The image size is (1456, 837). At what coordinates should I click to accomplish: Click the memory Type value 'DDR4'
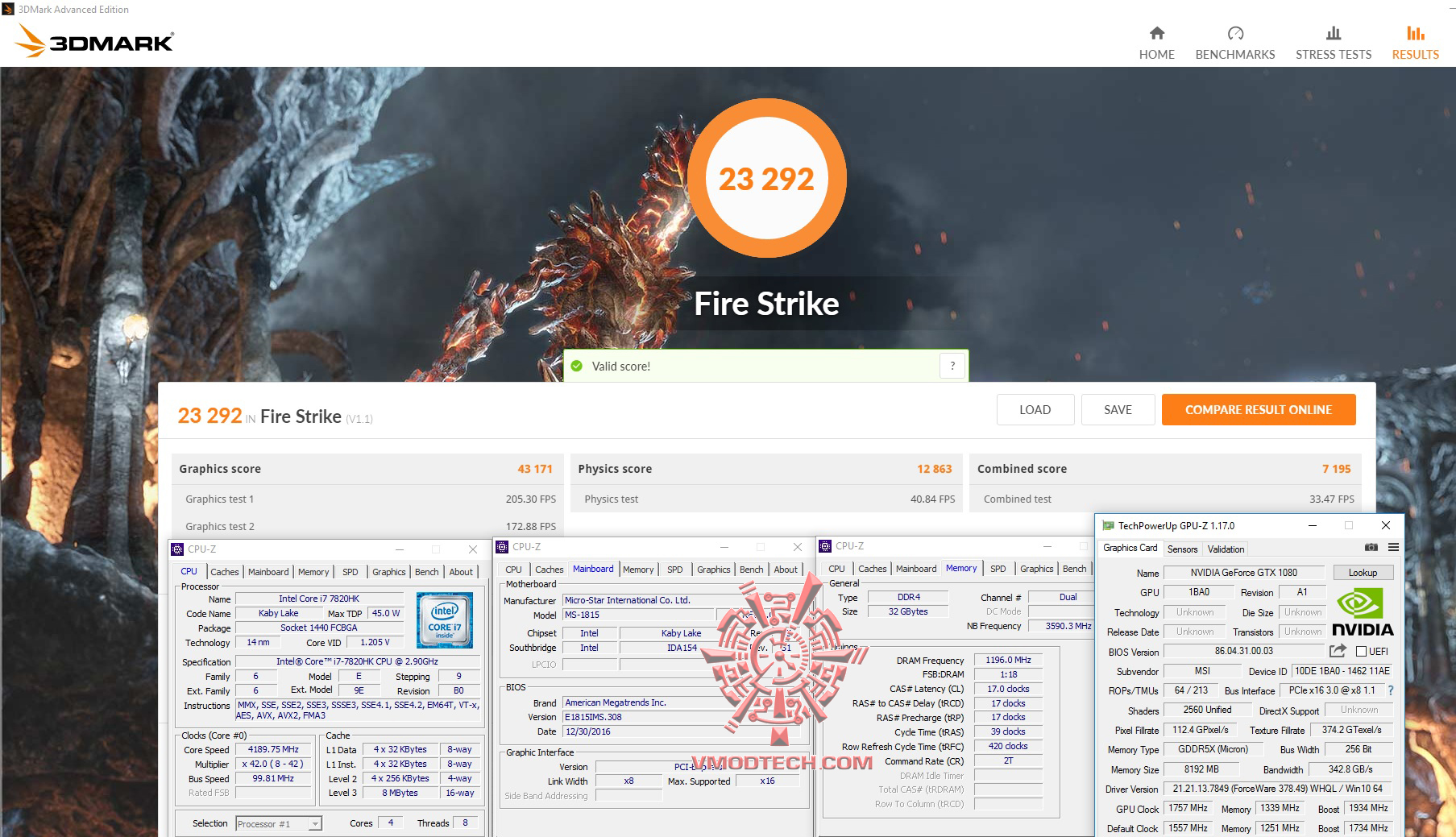pyautogui.click(x=908, y=598)
